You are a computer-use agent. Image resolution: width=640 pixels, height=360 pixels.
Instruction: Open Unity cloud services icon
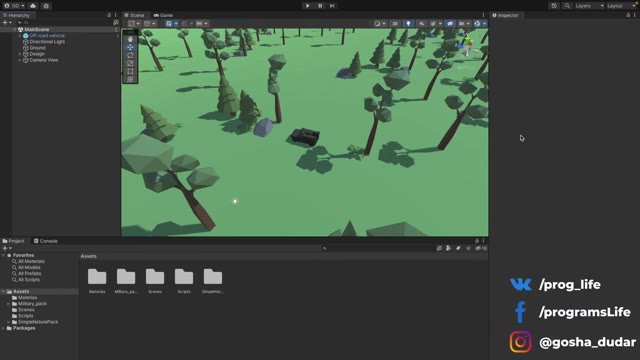click(33, 6)
